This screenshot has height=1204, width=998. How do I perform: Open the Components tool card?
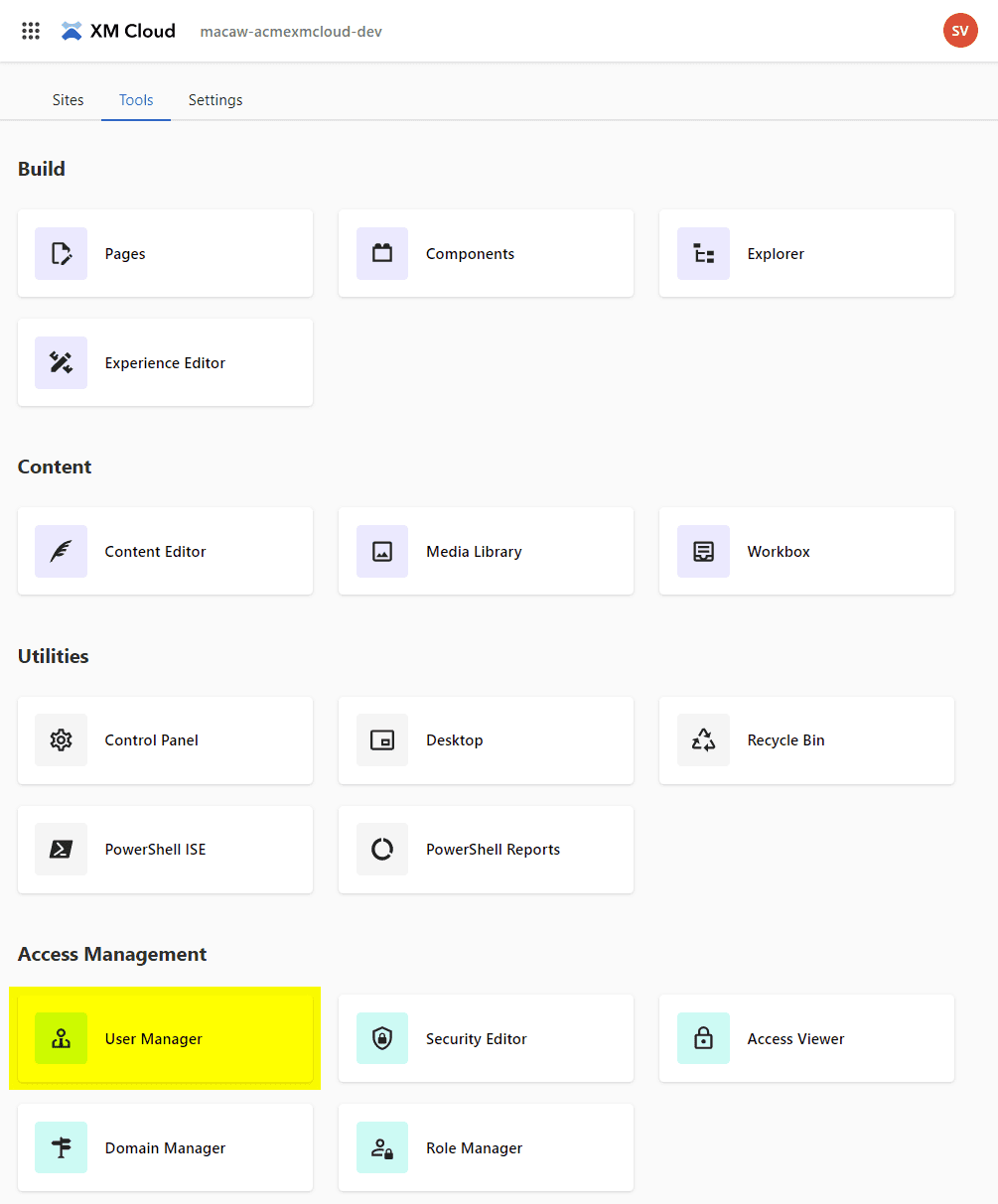click(x=486, y=253)
